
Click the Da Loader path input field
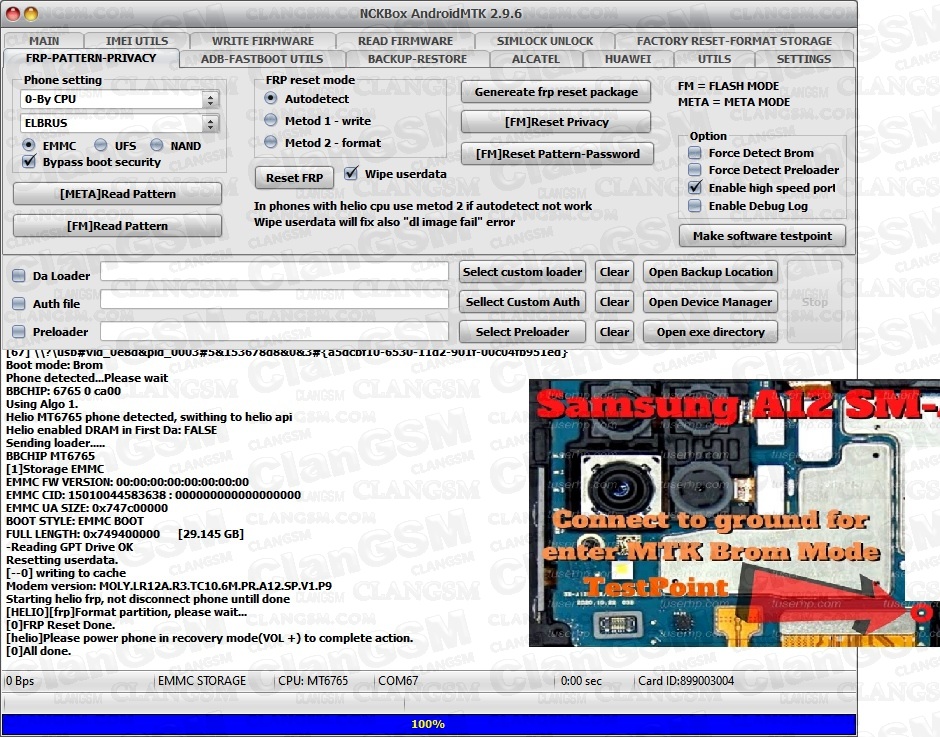click(274, 272)
